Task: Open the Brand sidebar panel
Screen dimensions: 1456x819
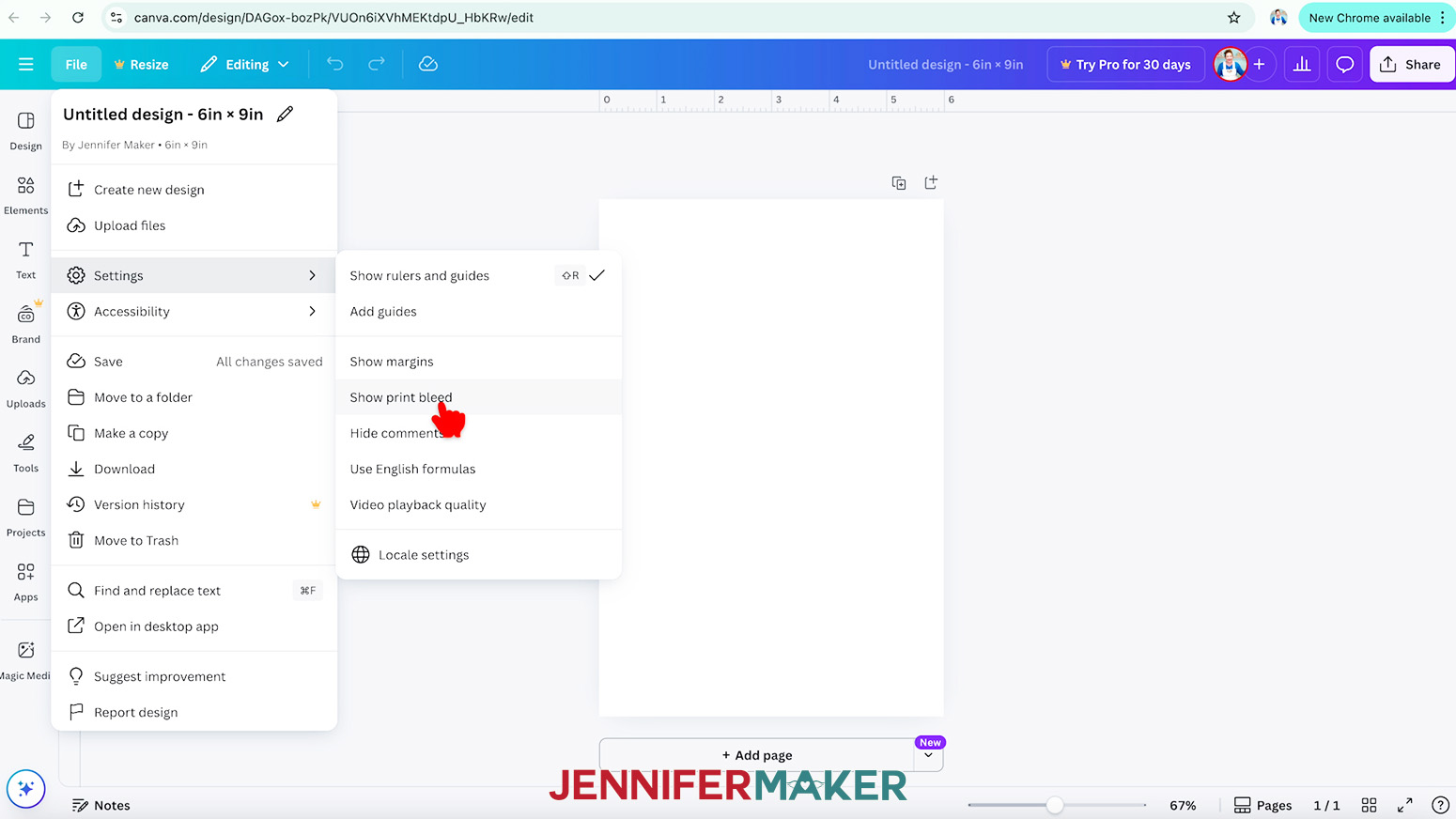Action: click(25, 324)
